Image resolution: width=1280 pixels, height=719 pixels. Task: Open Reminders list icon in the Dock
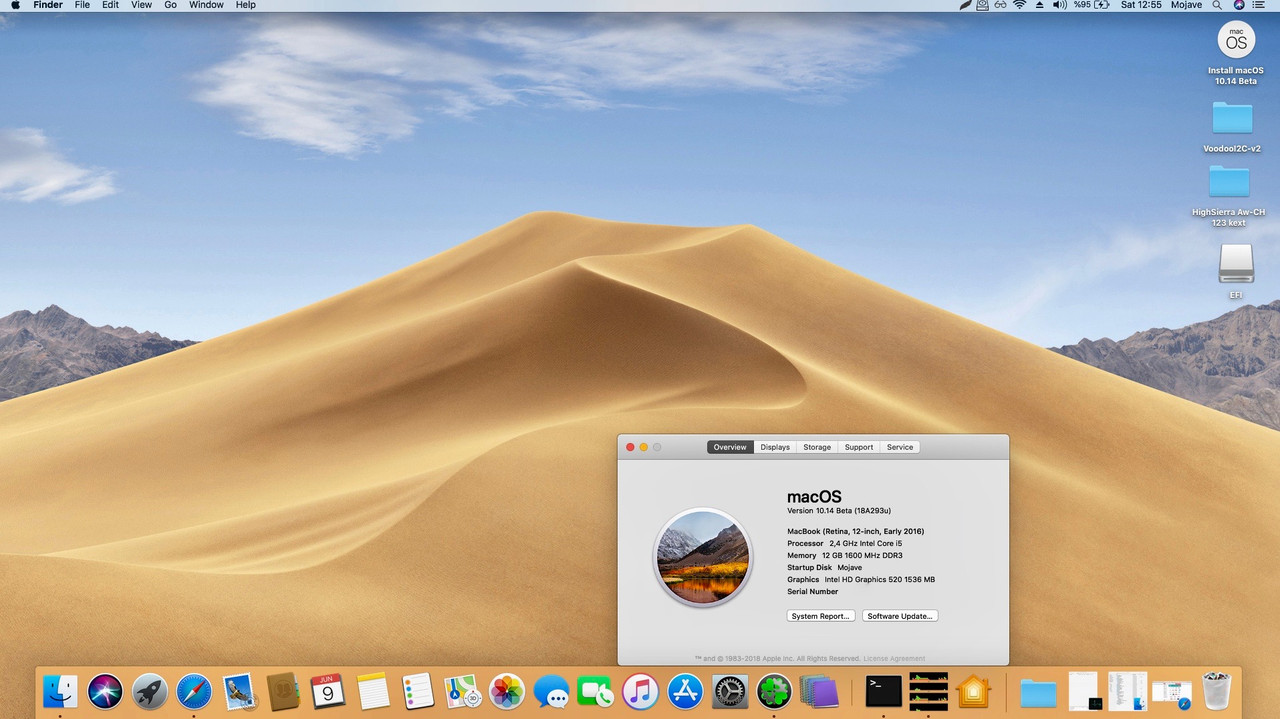417,691
